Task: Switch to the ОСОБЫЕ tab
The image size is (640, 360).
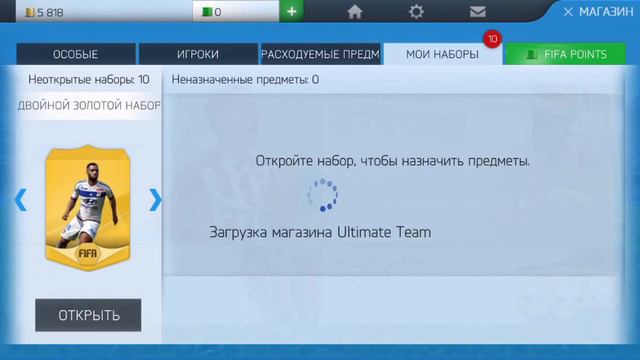Action: click(x=76, y=54)
